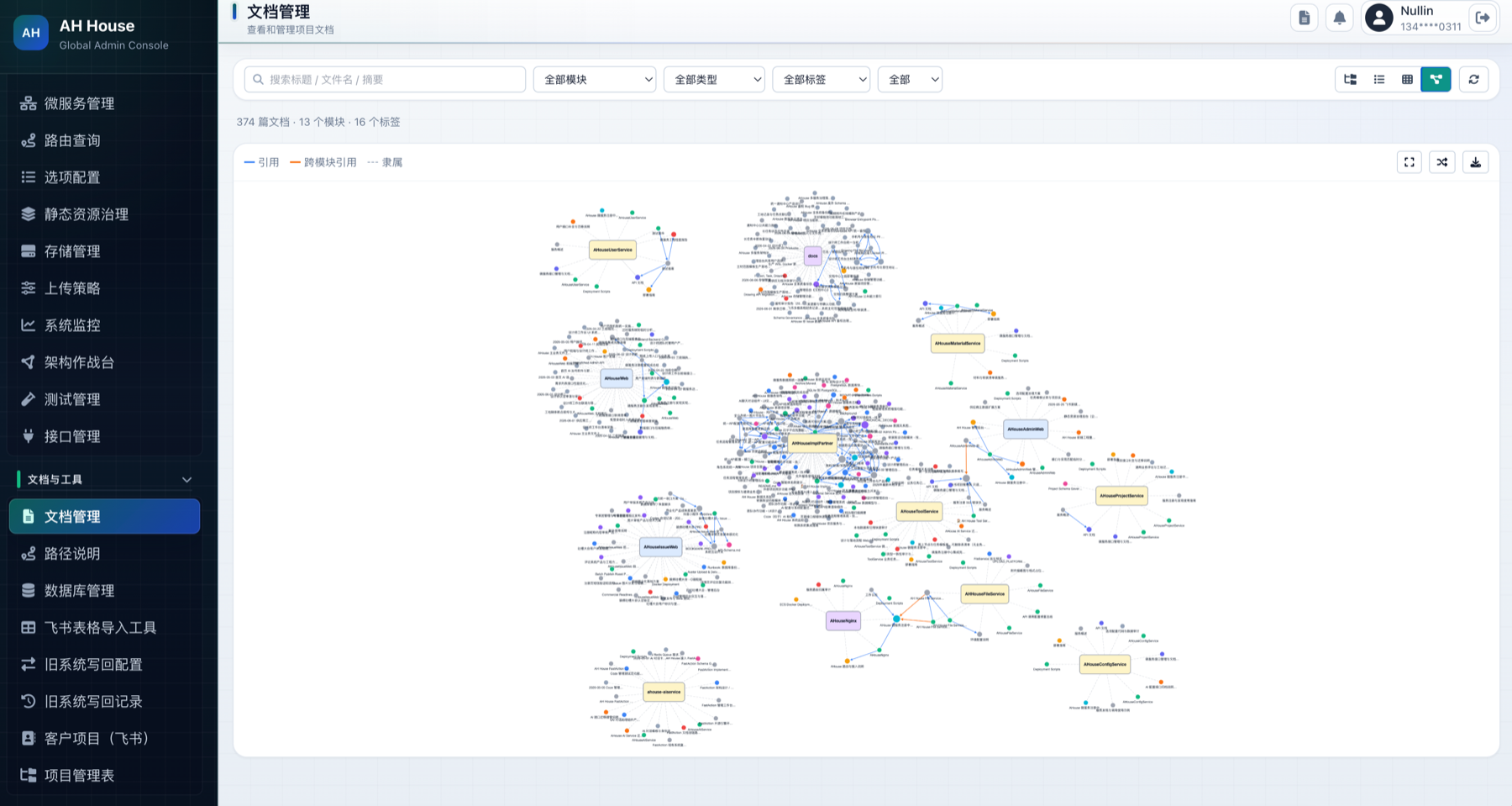Click the plug icon beside 接口管理

coord(28,435)
